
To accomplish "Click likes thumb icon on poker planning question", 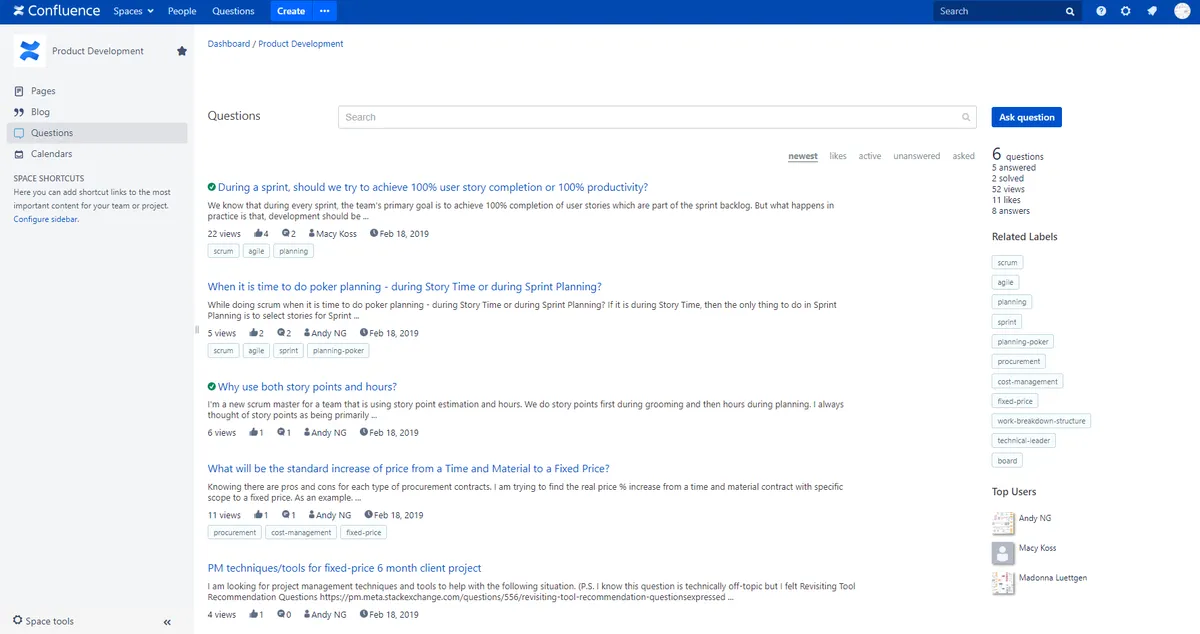I will pos(253,333).
